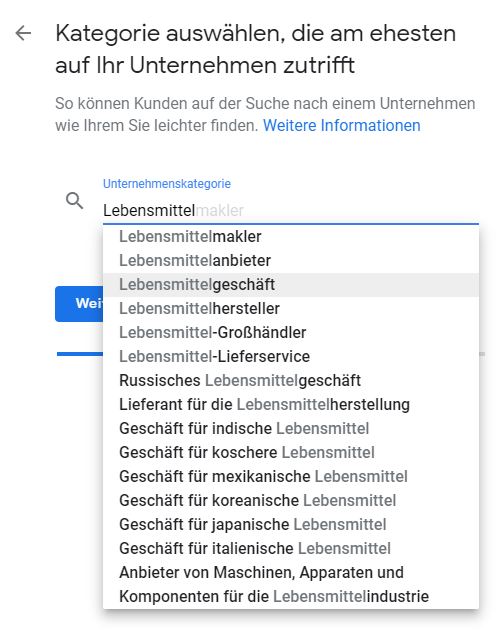Choose Anbieter von Maschinen für Lebensmittelindustrie
This screenshot has width=502, height=630.
[291, 585]
